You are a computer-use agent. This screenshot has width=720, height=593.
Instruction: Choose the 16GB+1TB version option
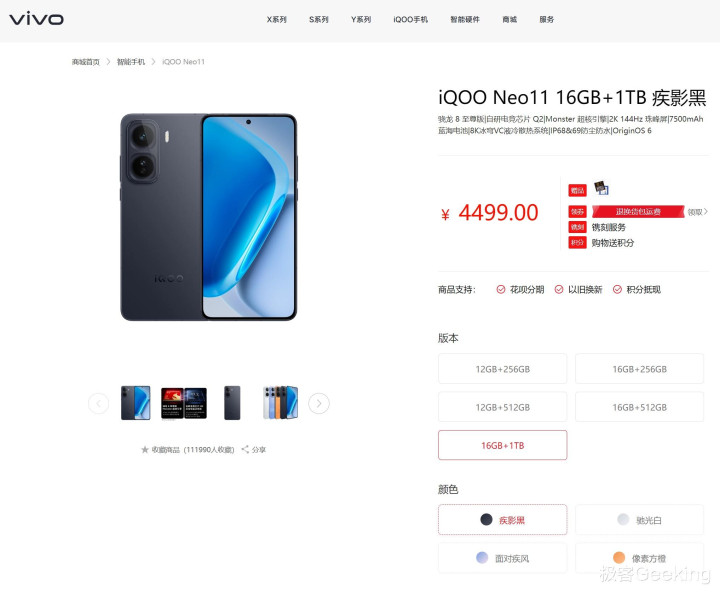click(x=502, y=445)
